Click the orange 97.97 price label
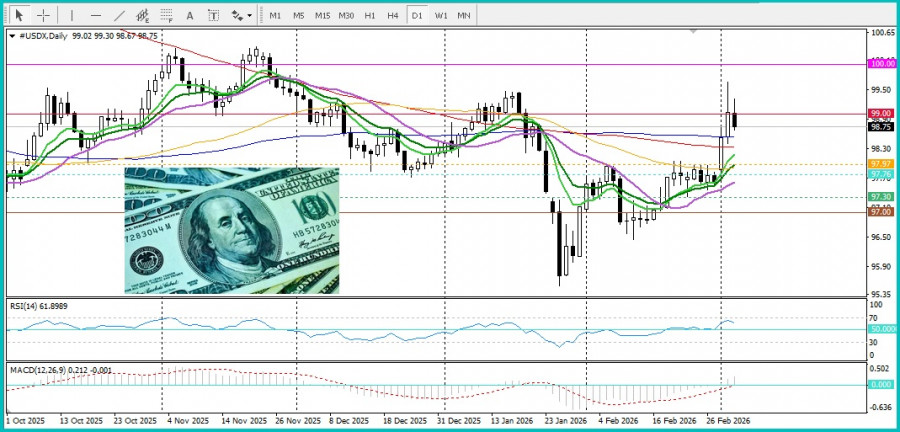The height and width of the screenshot is (432, 900). pyautogui.click(x=882, y=164)
